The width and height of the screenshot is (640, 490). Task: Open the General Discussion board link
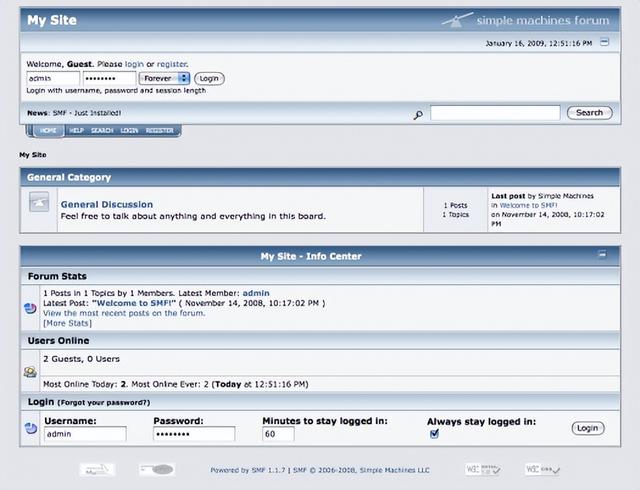click(x=107, y=204)
